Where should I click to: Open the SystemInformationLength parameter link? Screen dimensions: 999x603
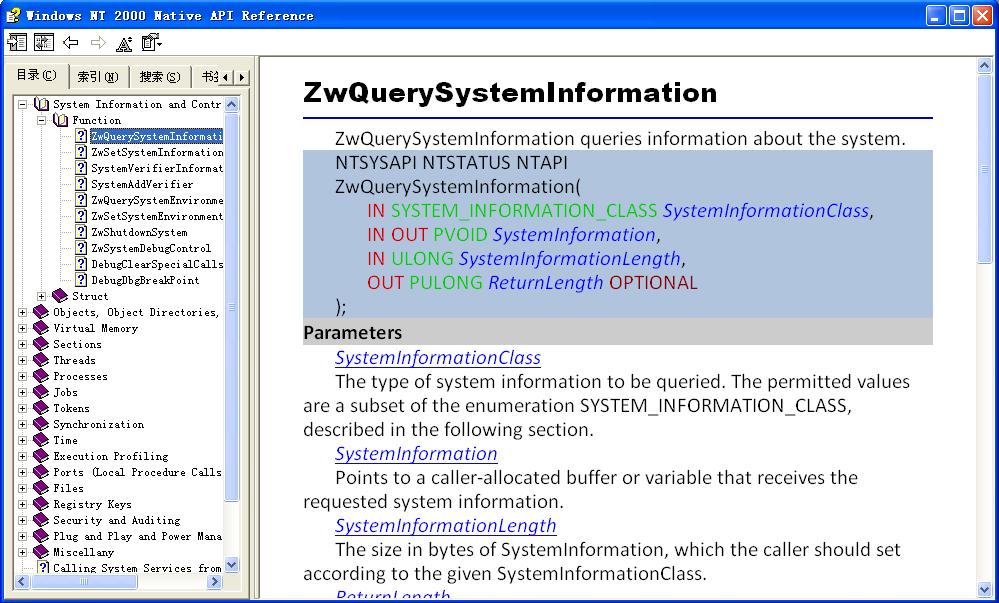click(445, 525)
